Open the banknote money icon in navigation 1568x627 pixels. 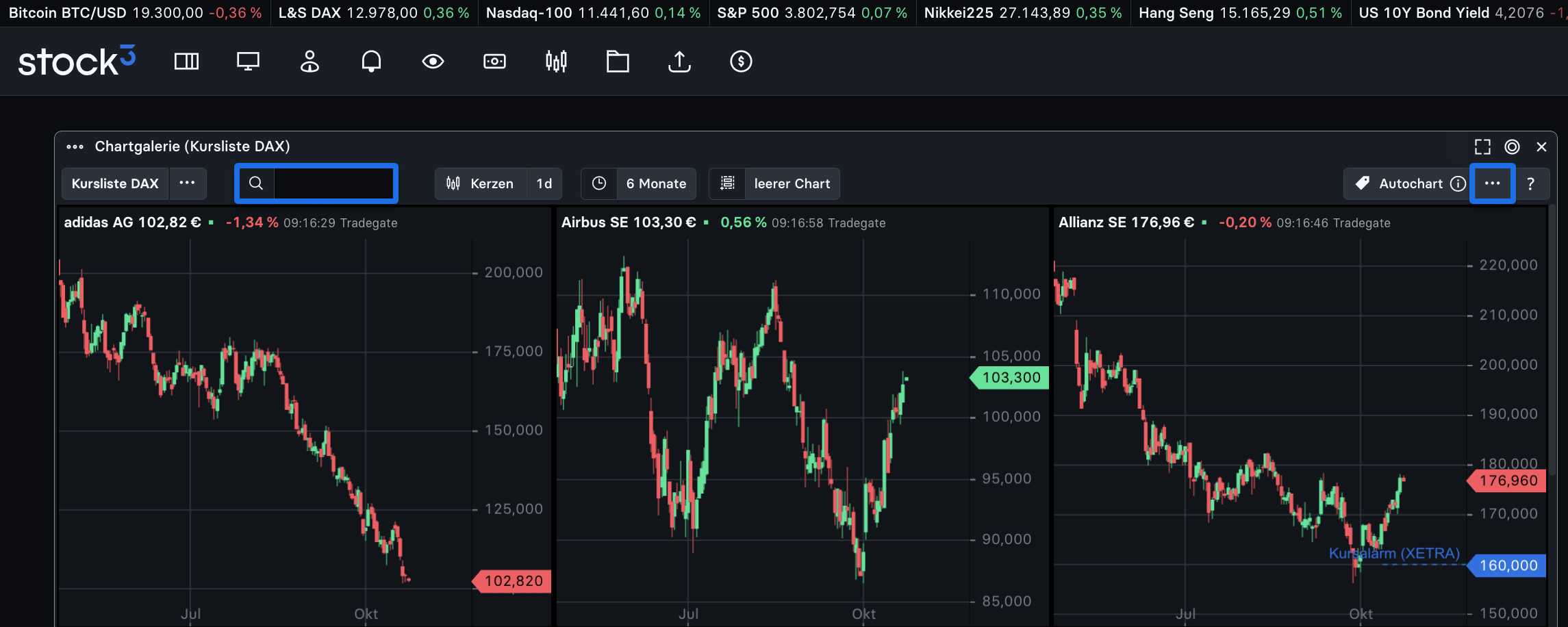[x=494, y=62]
